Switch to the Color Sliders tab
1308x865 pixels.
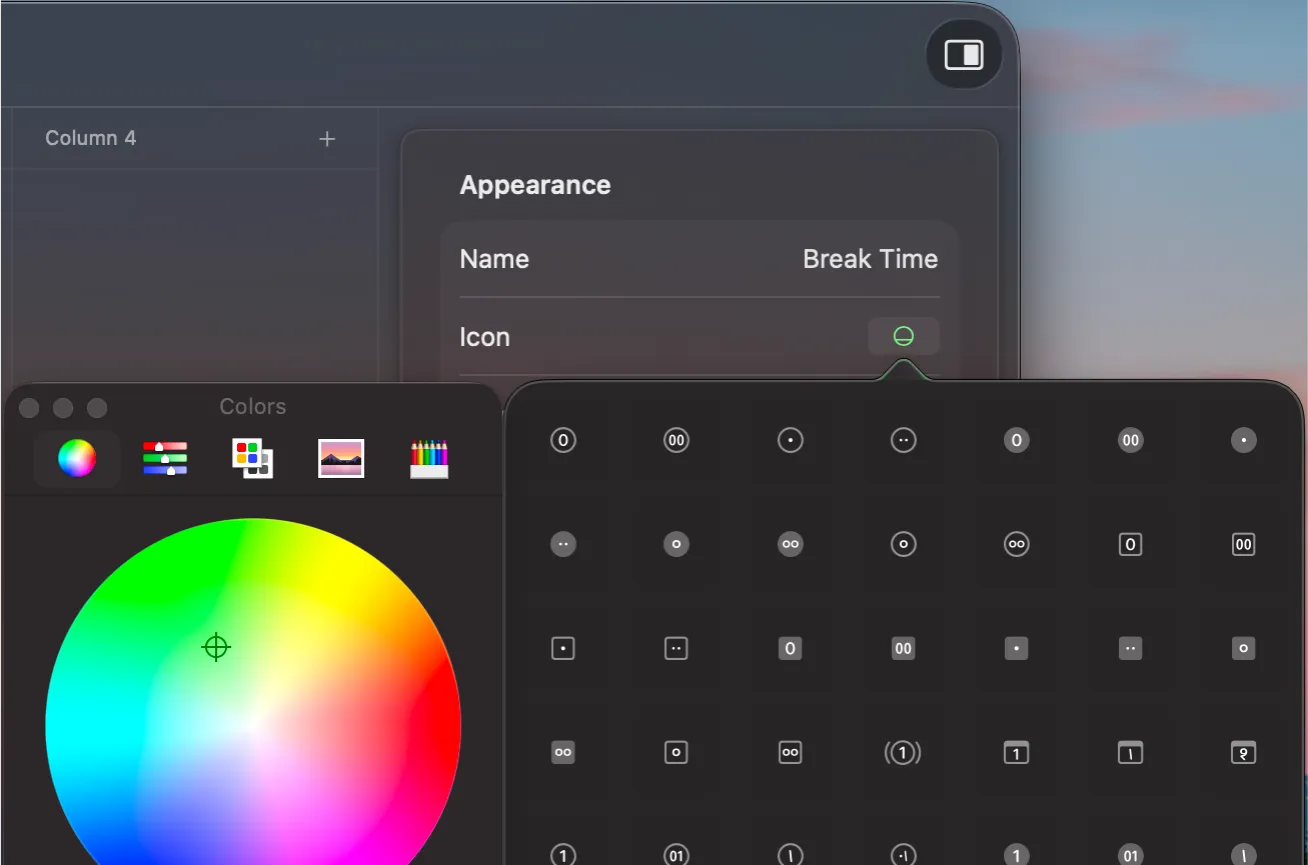(x=165, y=459)
